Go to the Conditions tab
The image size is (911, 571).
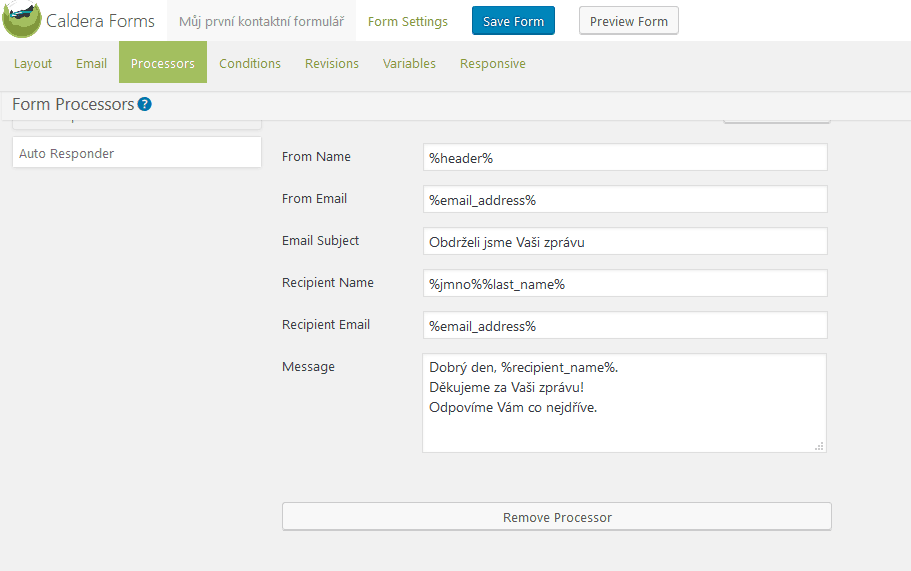click(250, 63)
